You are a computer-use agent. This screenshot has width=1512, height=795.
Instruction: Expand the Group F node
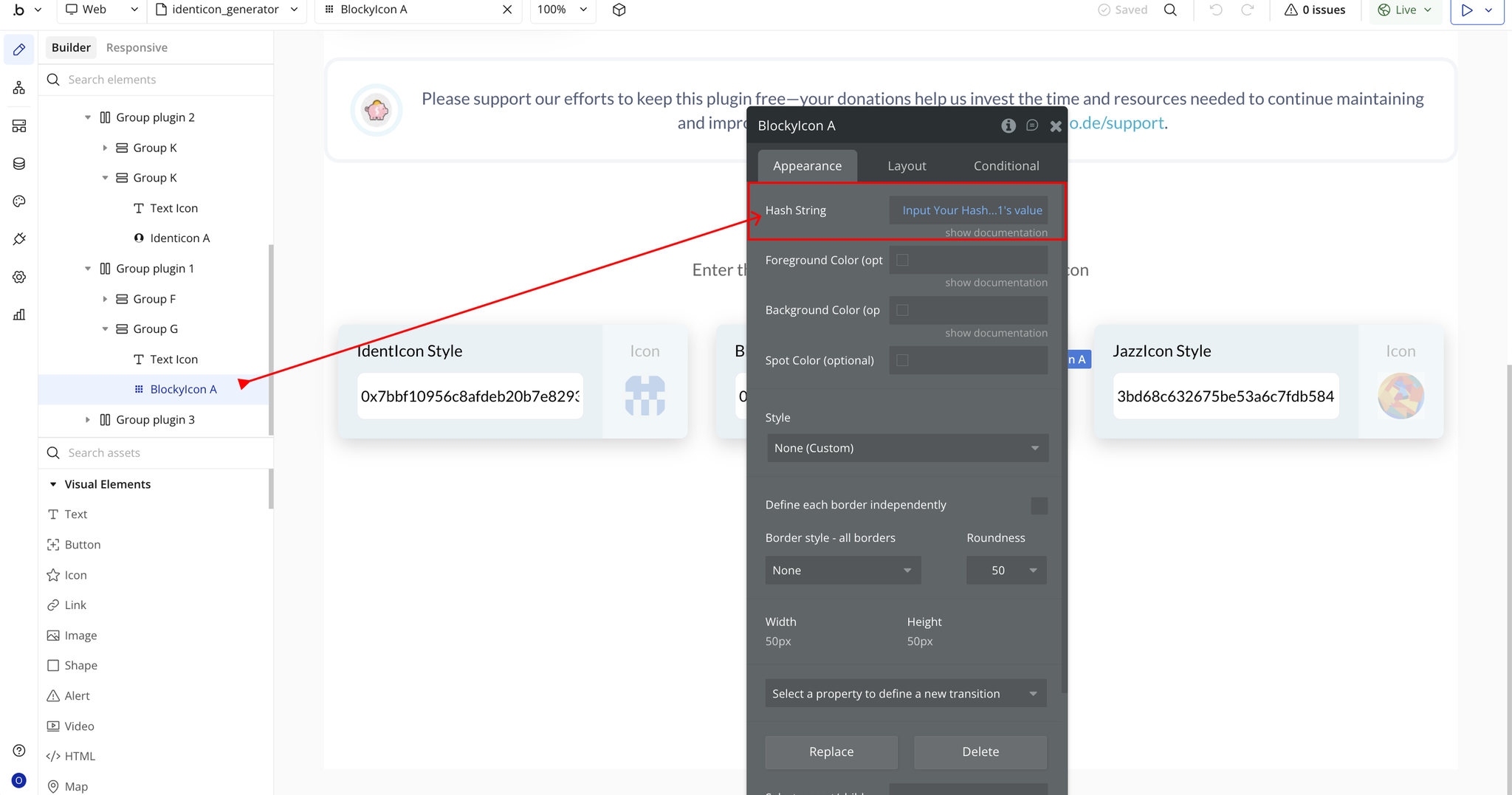point(105,299)
